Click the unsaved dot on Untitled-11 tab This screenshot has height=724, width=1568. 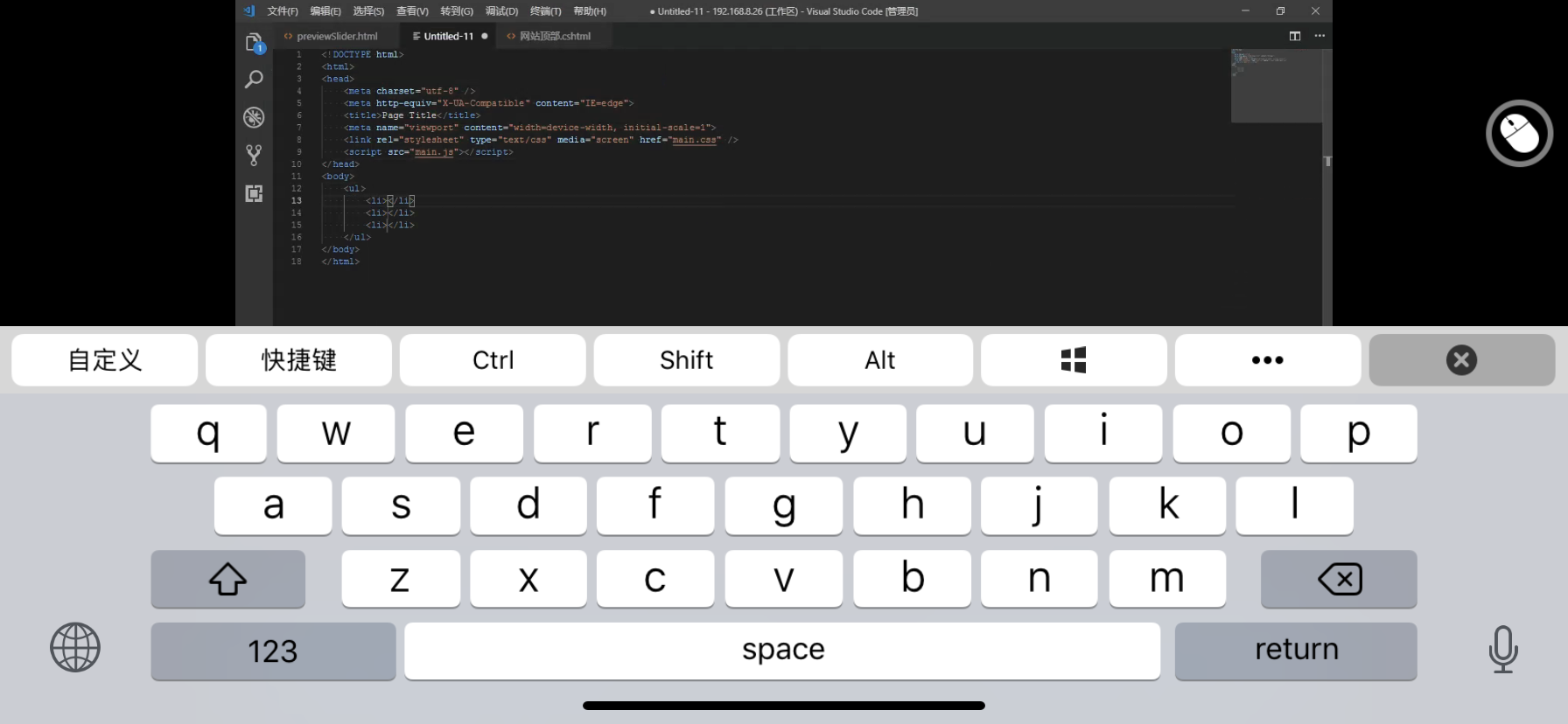pyautogui.click(x=485, y=36)
